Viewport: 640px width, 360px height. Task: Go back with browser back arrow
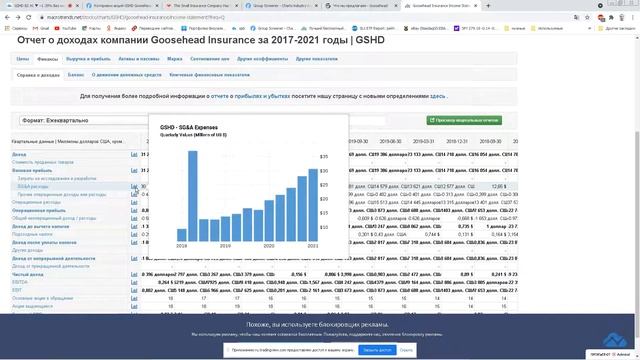(7, 17)
